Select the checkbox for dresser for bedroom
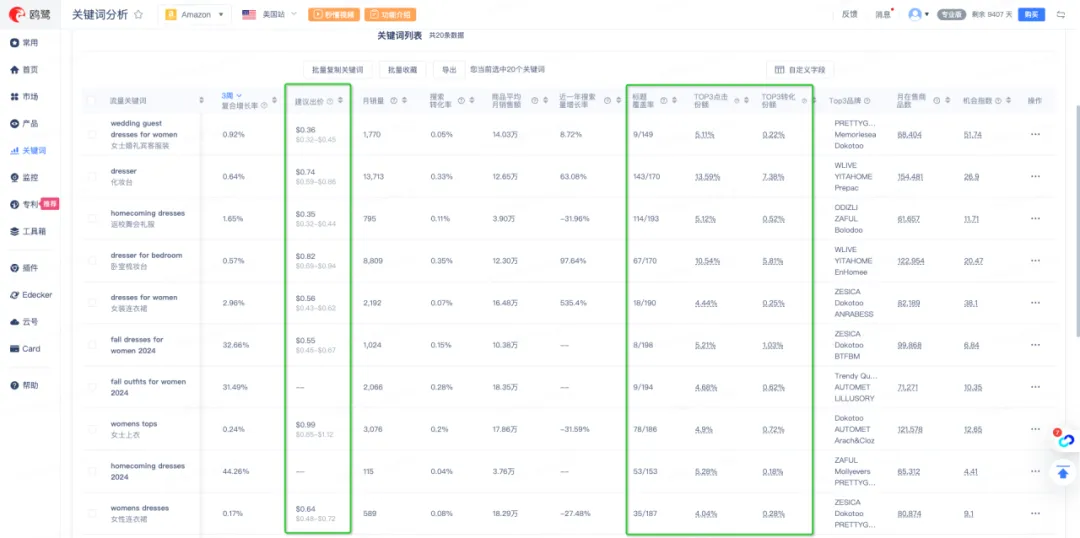The image size is (1080, 538). 92,260
